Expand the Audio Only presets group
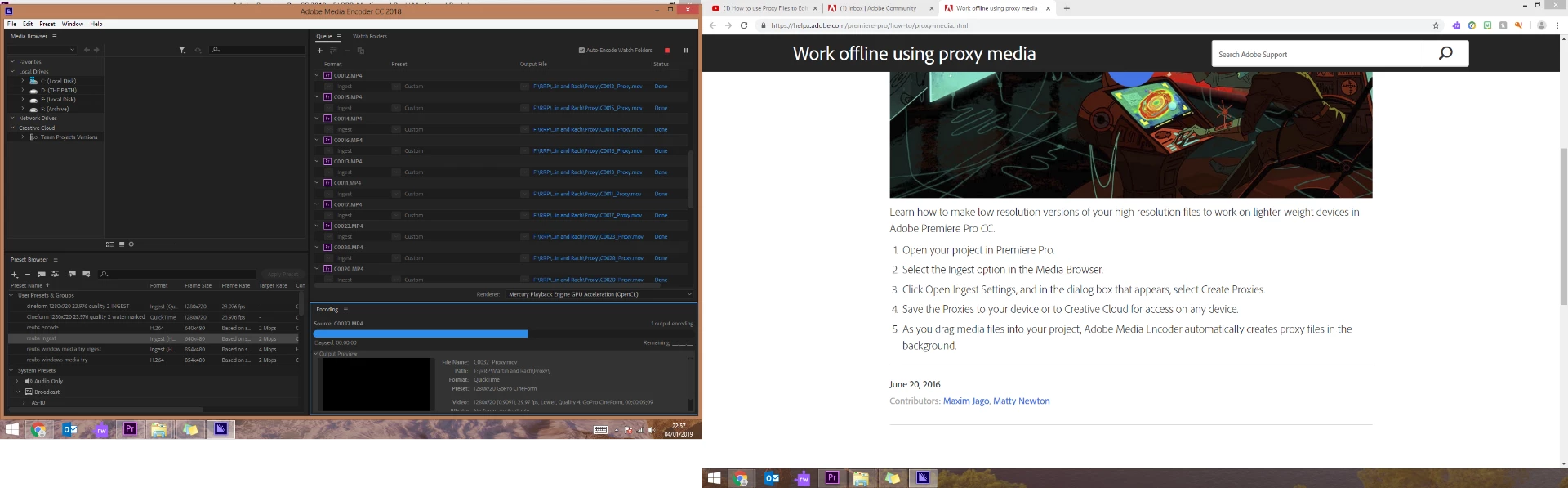This screenshot has height=488, width=1568. coord(18,381)
